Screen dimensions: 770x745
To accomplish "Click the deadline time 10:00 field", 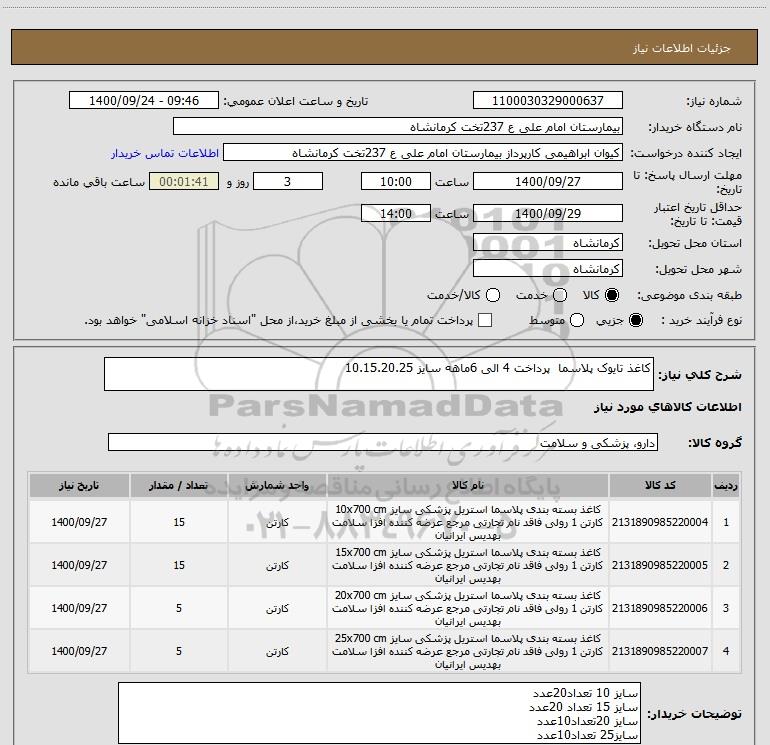I will click(396, 181).
